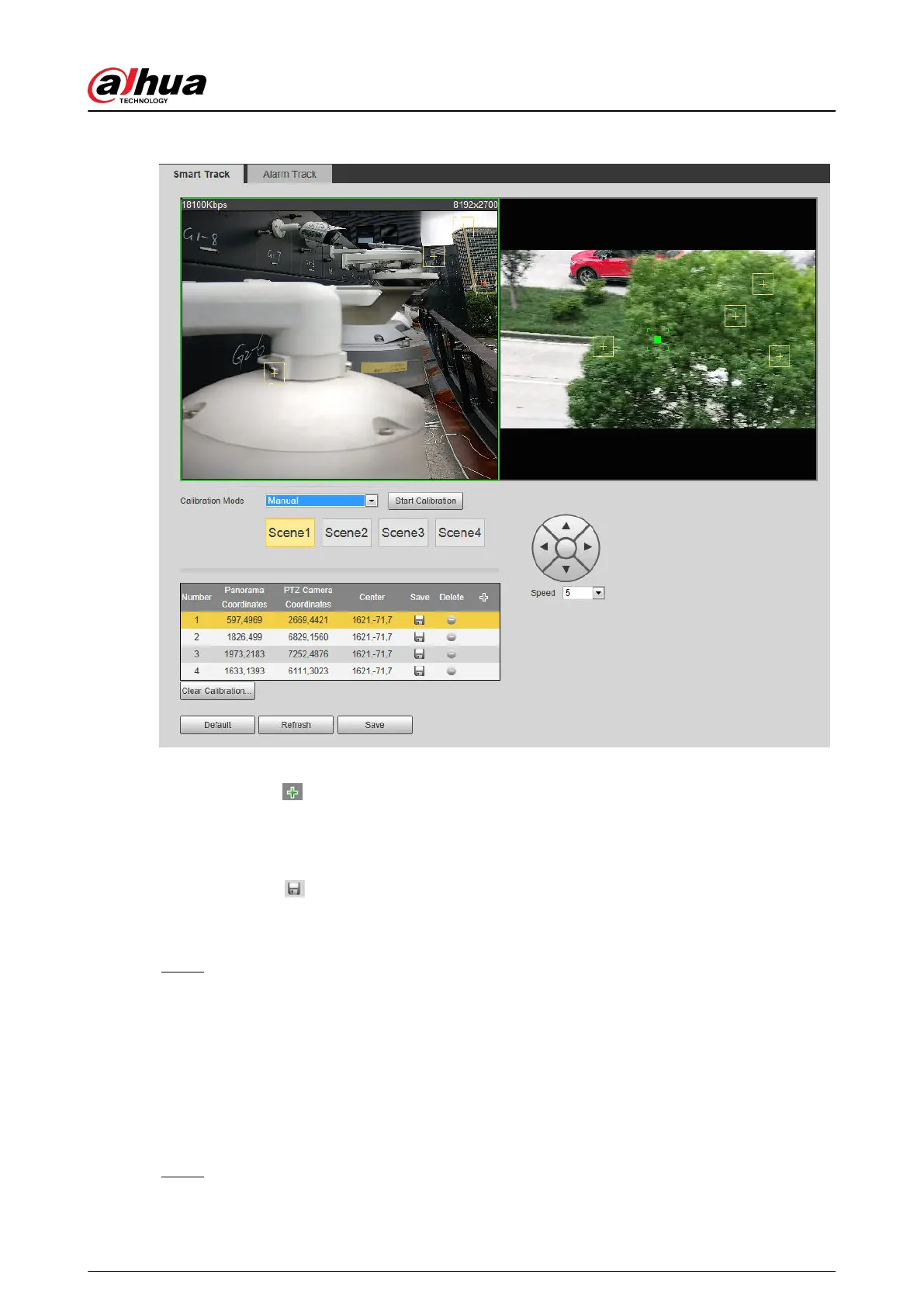
Task: Click calibration marker on the G2-6 dome camera
Action: pyautogui.click(x=274, y=373)
